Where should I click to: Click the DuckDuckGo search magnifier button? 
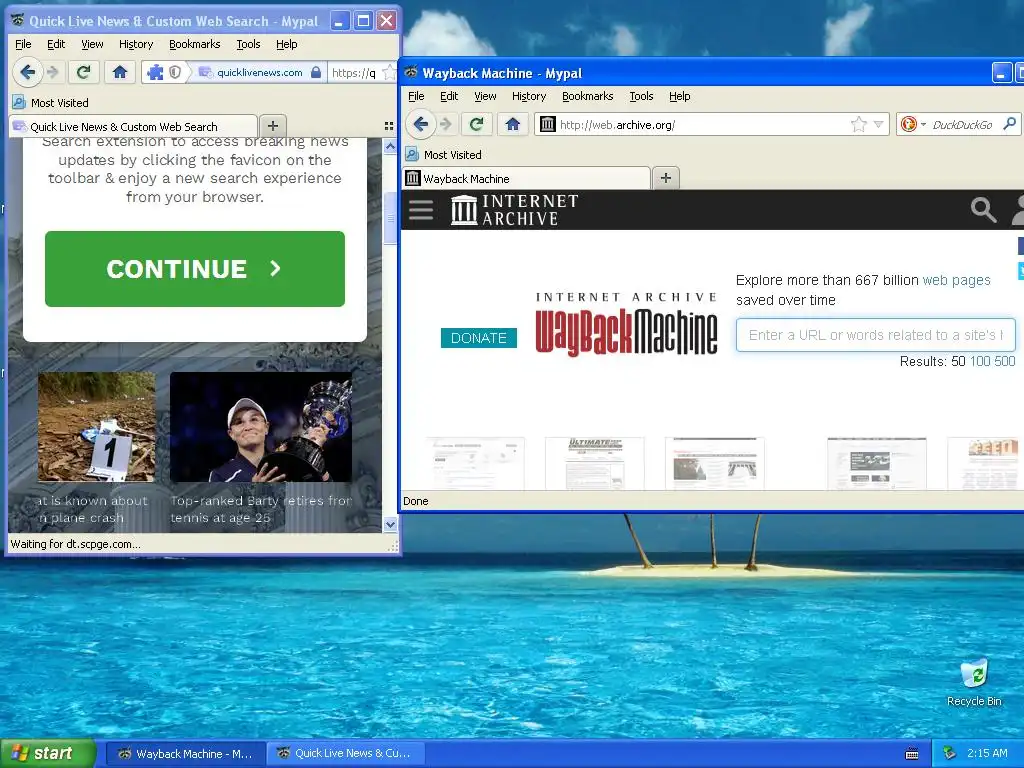click(x=1010, y=123)
